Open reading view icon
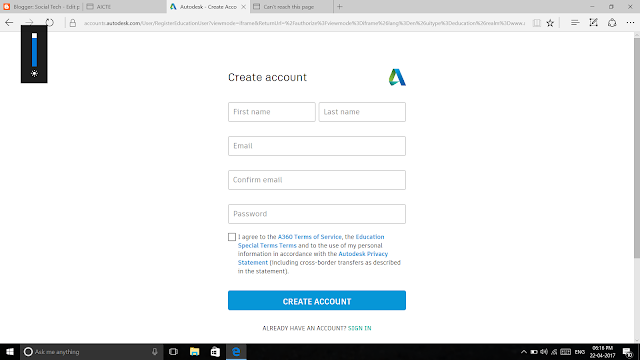The height and width of the screenshot is (360, 640). (537, 23)
